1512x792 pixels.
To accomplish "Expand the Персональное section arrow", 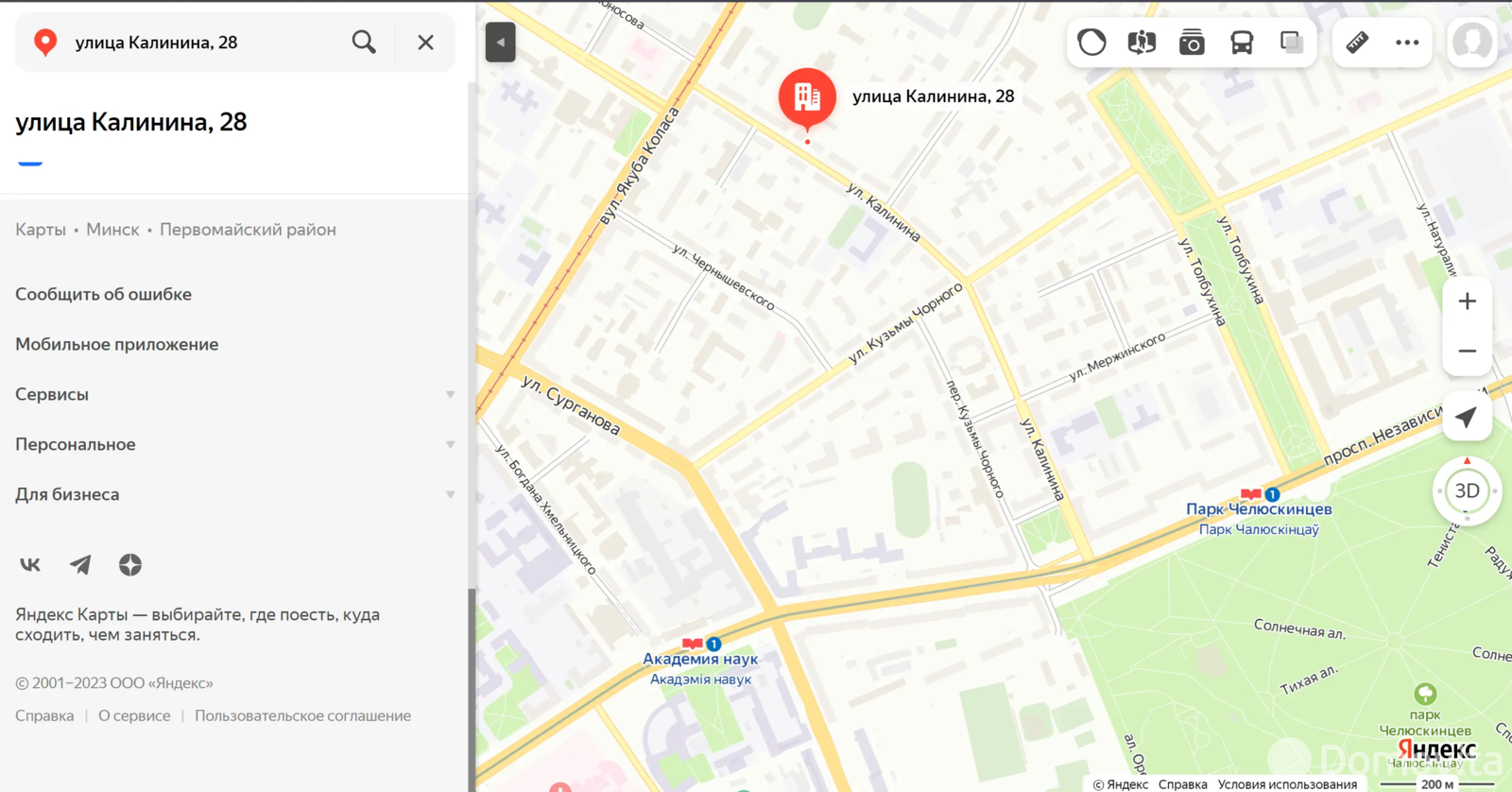I will click(451, 445).
